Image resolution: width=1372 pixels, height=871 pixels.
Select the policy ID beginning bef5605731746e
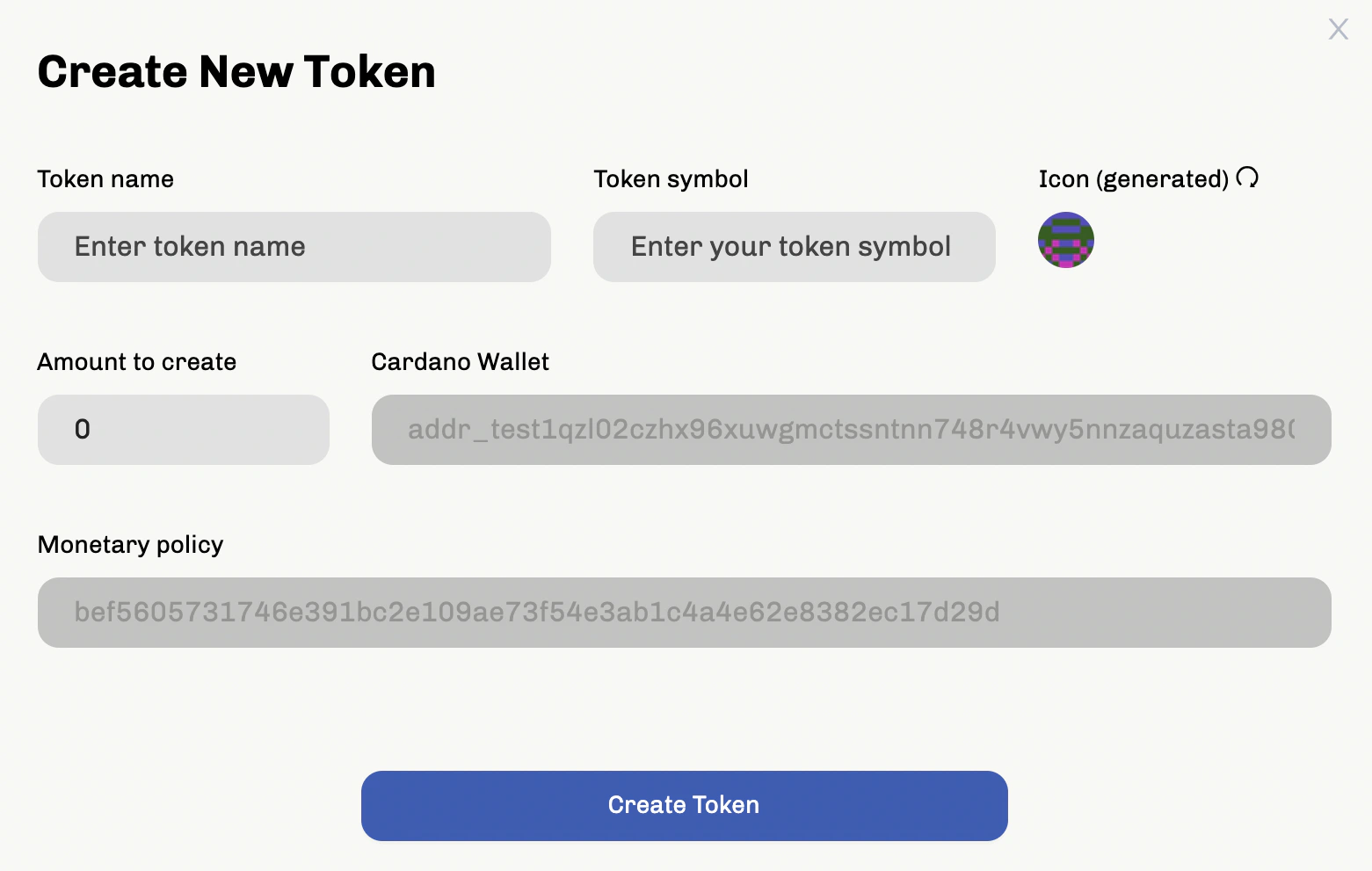(537, 612)
